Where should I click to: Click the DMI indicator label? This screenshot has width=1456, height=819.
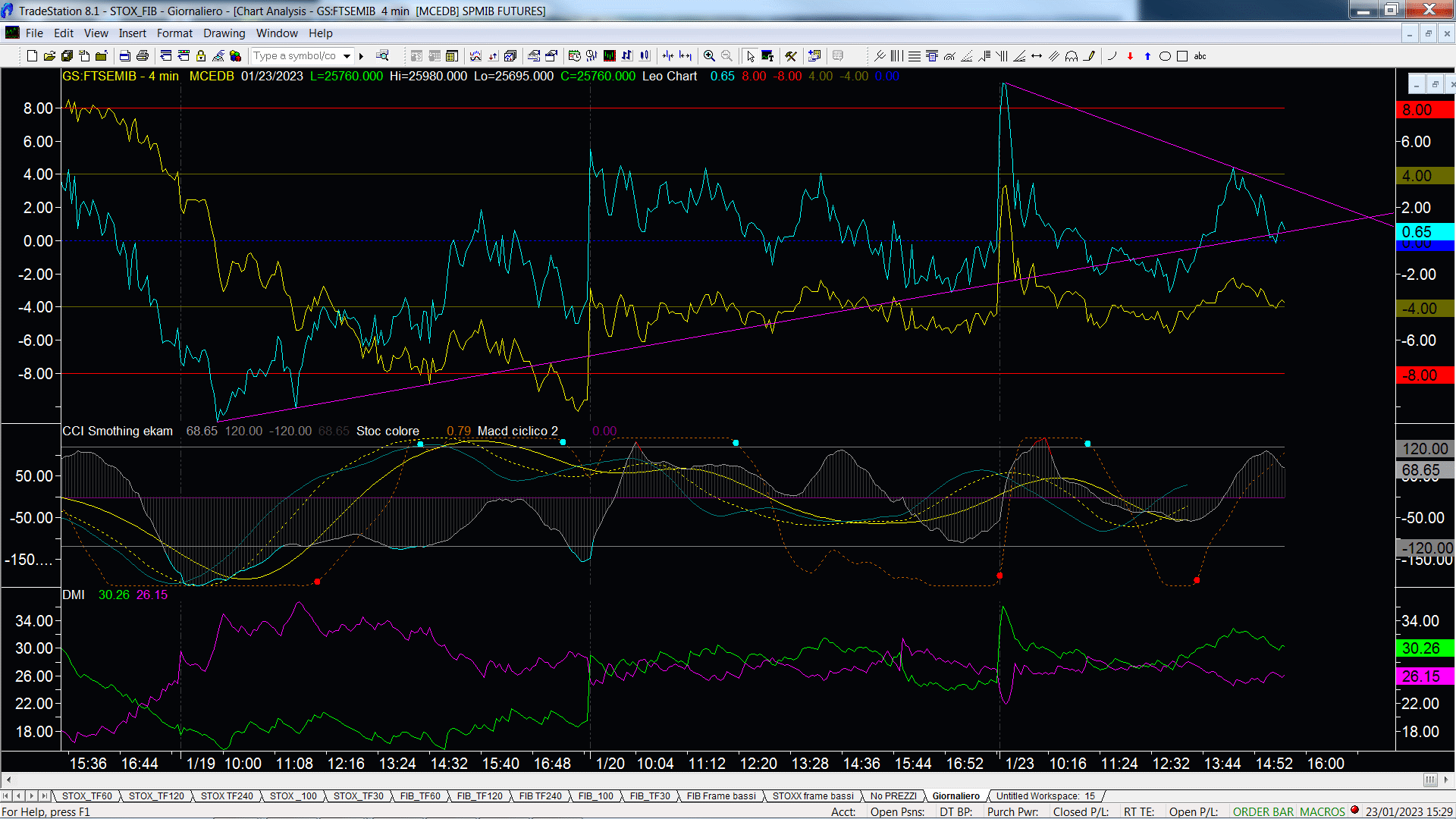click(x=74, y=595)
